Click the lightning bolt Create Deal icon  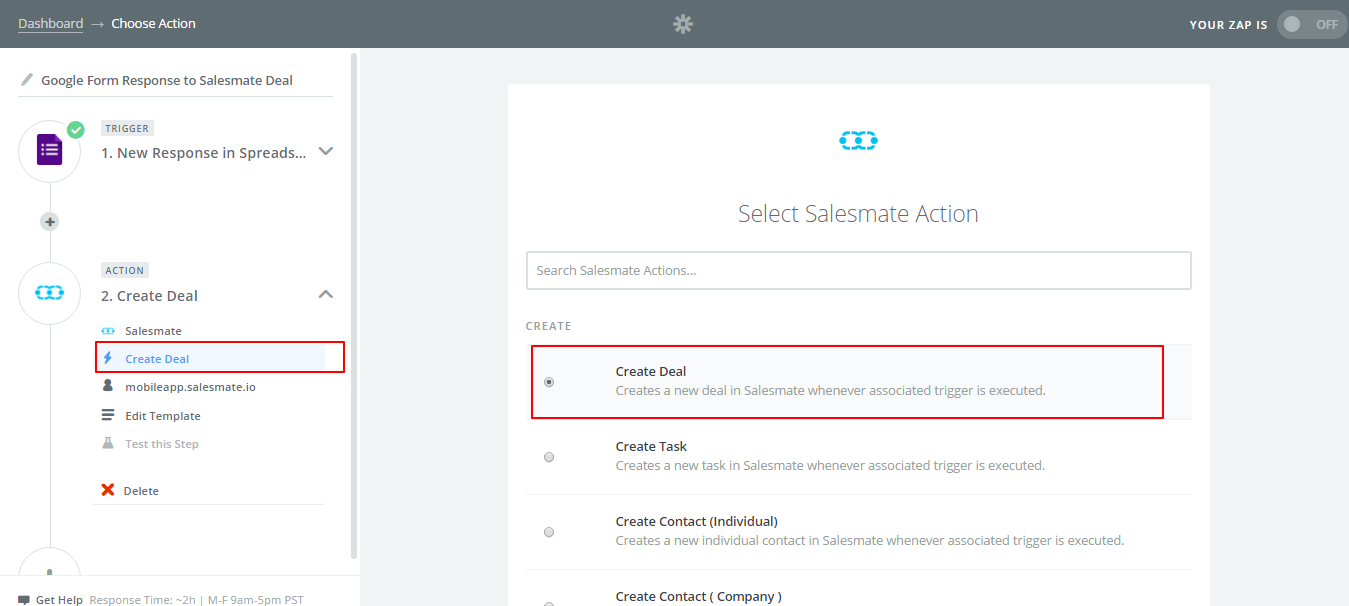(x=108, y=358)
